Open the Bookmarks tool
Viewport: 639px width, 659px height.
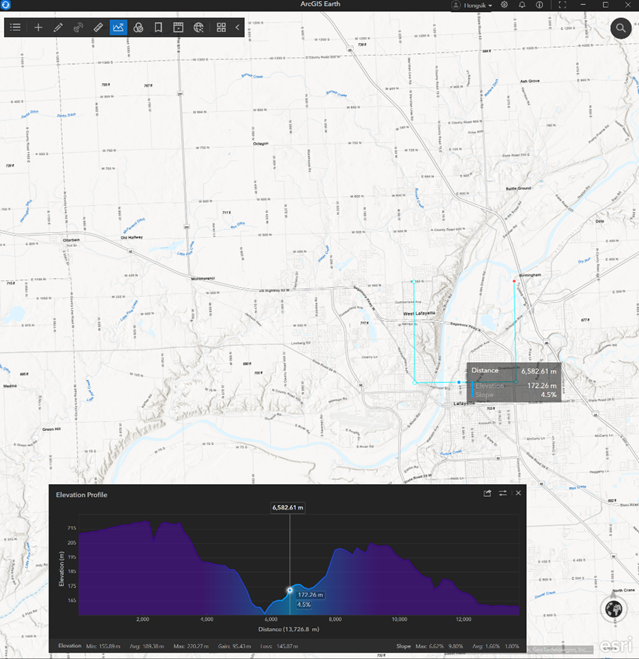point(158,27)
